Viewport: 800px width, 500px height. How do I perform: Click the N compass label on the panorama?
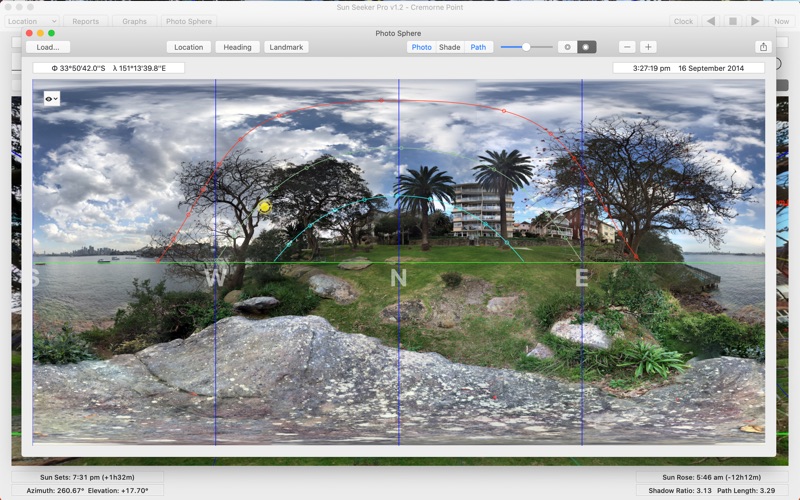point(398,278)
